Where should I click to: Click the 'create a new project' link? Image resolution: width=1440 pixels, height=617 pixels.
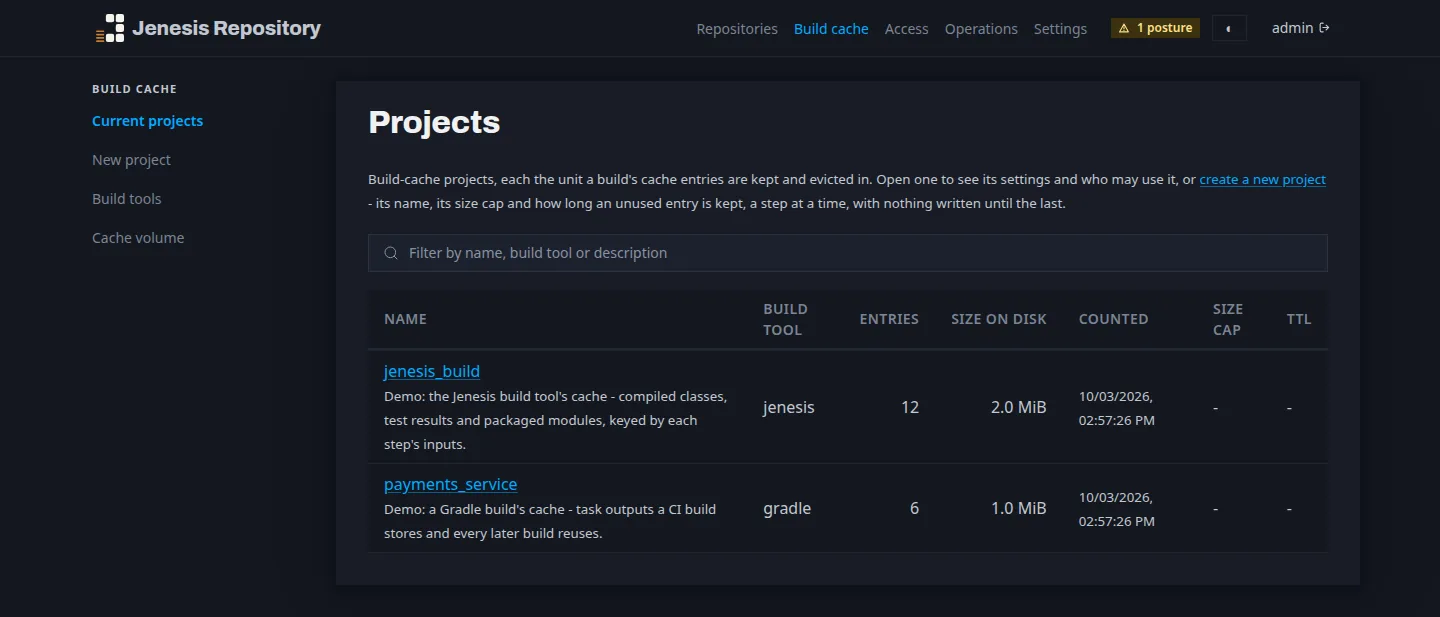pos(1262,180)
